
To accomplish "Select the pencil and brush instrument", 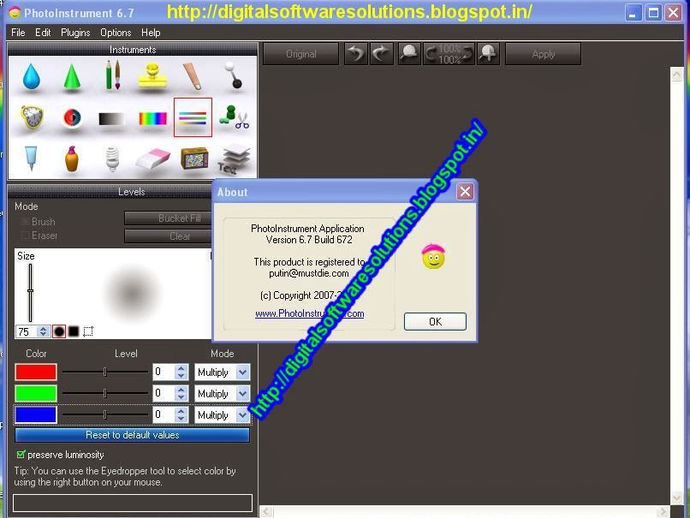I will coord(113,76).
